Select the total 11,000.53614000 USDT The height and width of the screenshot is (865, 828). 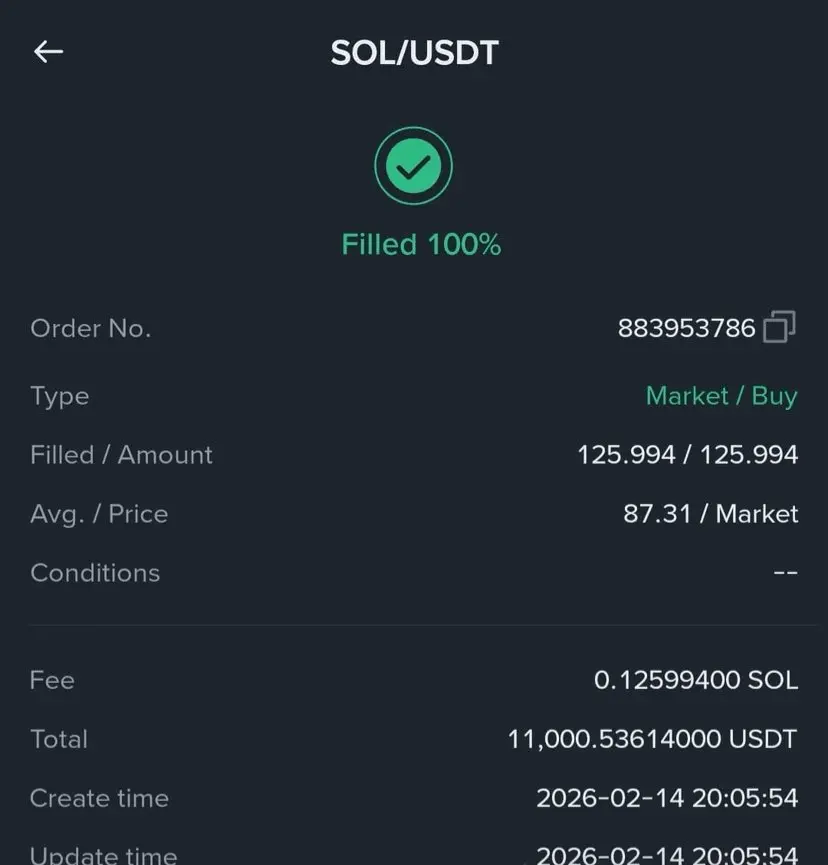[x=652, y=739]
